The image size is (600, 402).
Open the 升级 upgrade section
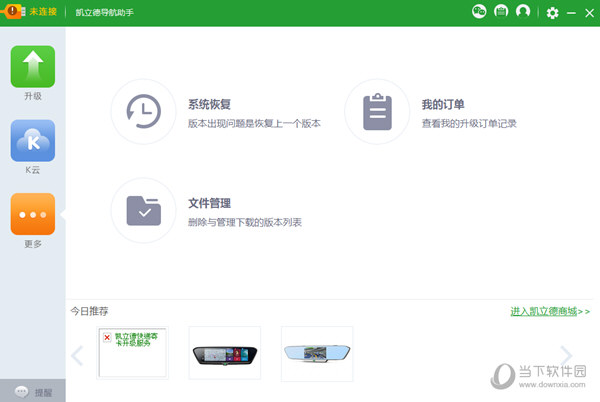pyautogui.click(x=33, y=67)
